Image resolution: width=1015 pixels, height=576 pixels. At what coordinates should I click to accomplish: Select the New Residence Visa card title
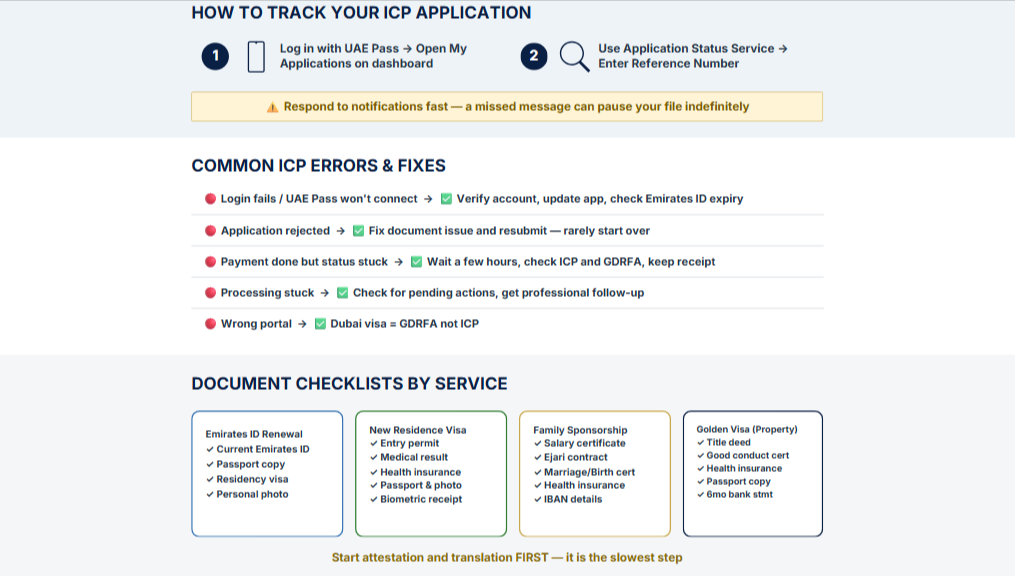[x=418, y=430]
